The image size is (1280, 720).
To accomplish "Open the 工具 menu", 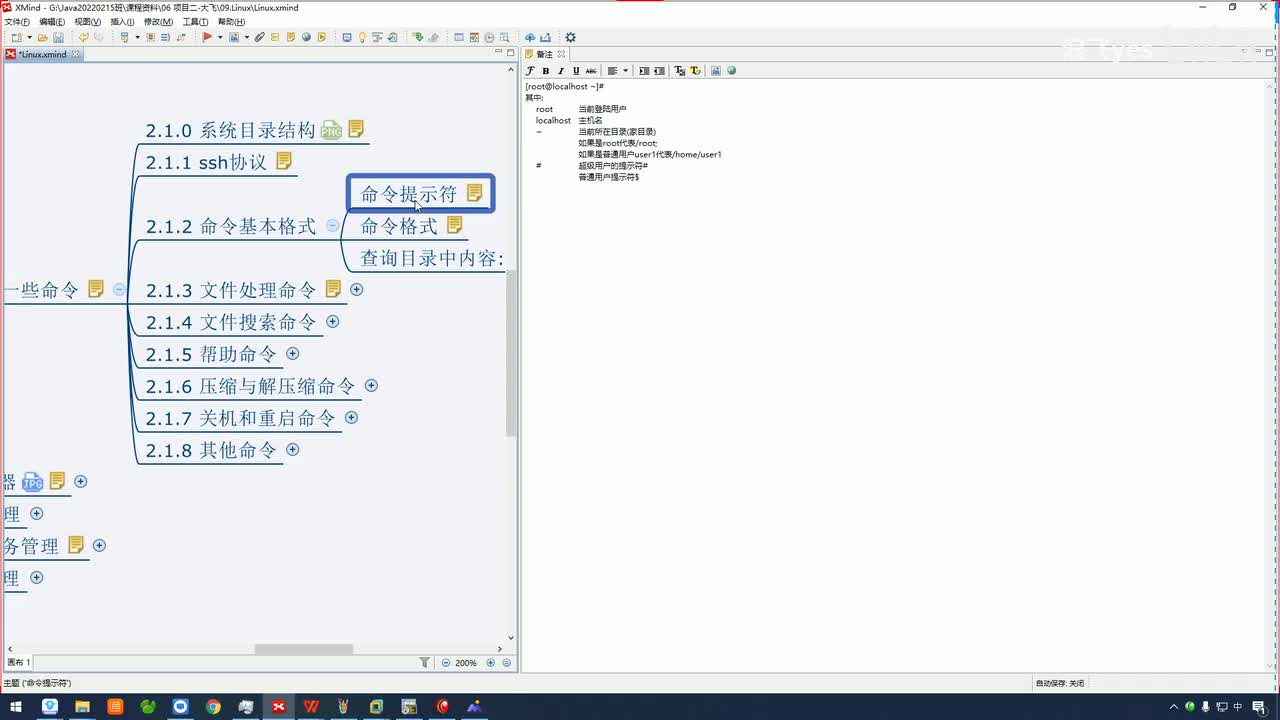I will pyautogui.click(x=195, y=21).
